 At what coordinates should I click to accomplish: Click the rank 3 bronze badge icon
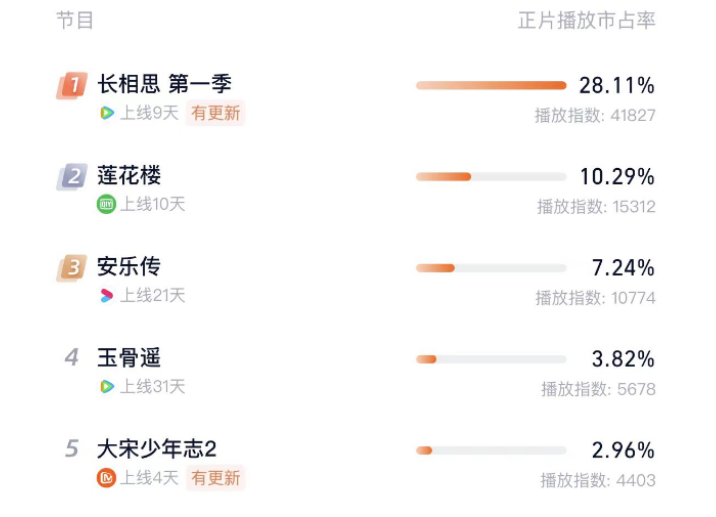[x=72, y=268]
